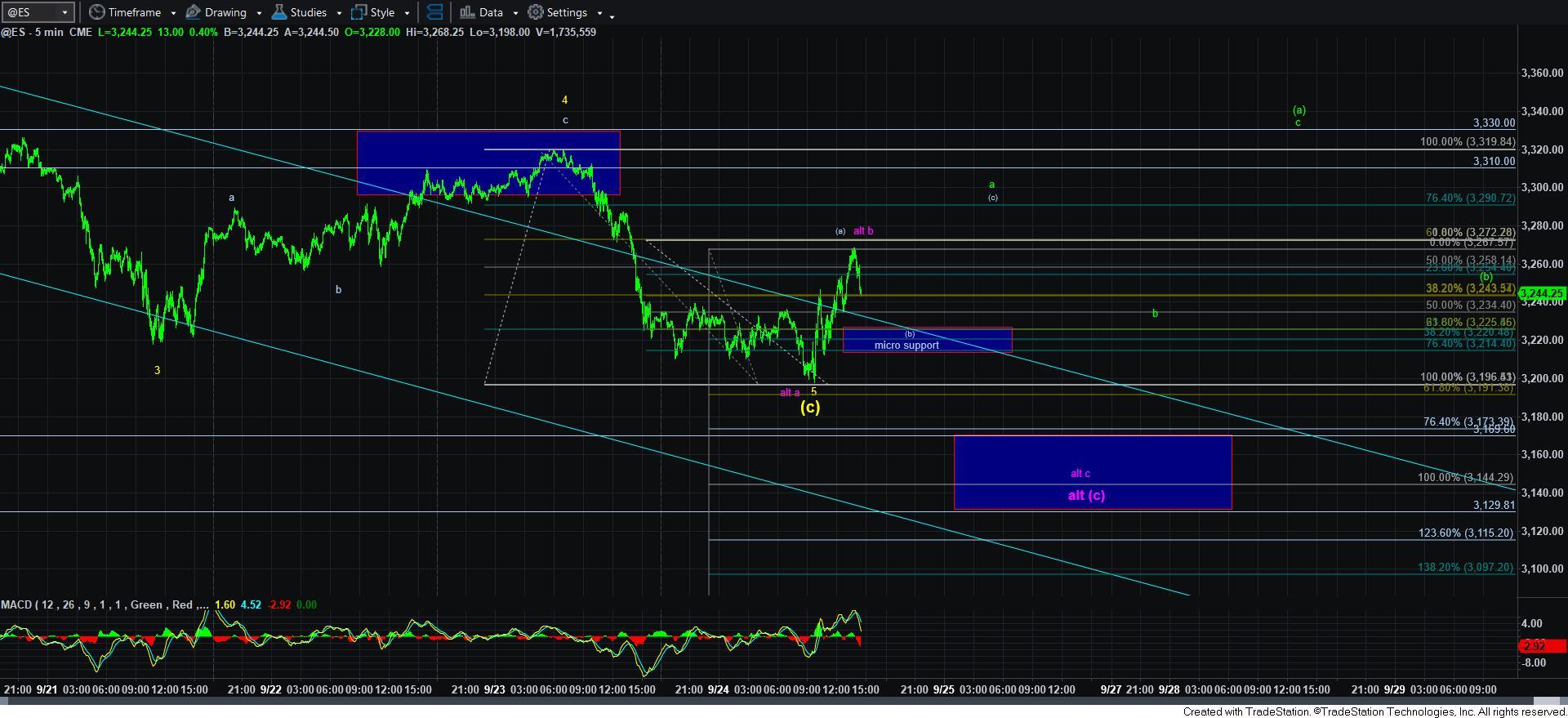Viewport: 1568px width, 718px height.
Task: Select the 3,330.00 price level label
Action: click(x=1494, y=123)
